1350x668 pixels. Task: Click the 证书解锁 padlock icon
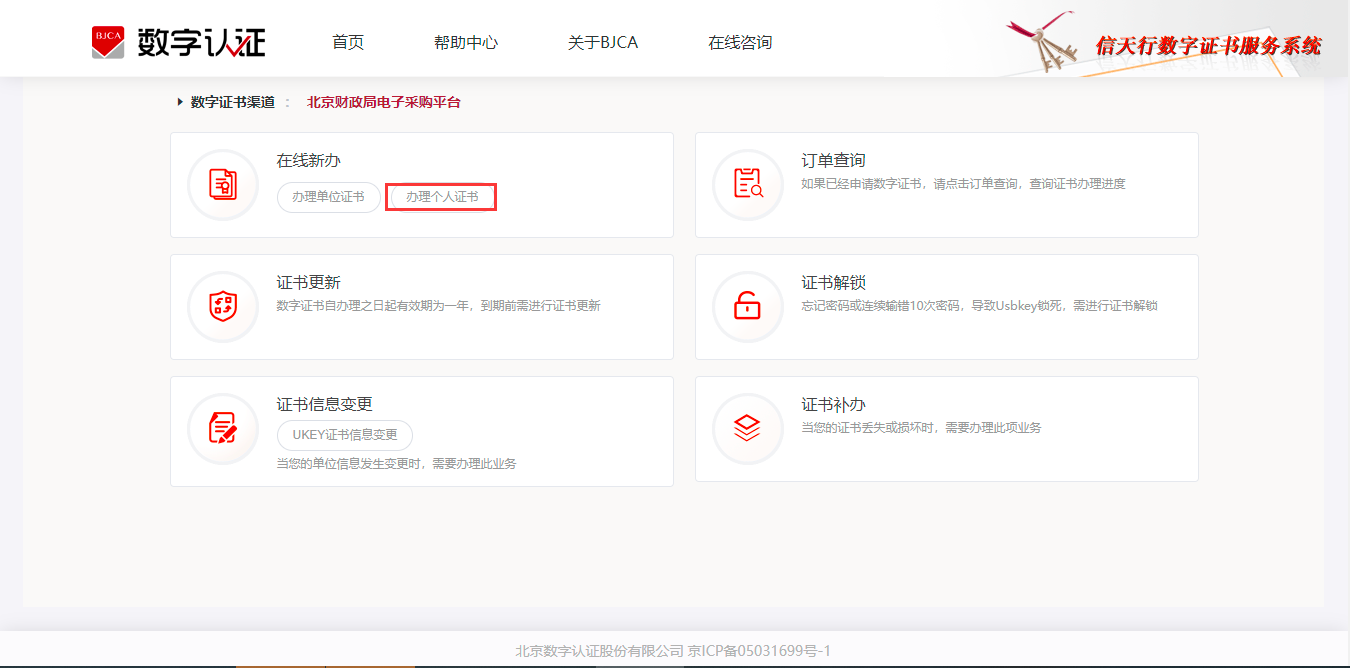748,306
